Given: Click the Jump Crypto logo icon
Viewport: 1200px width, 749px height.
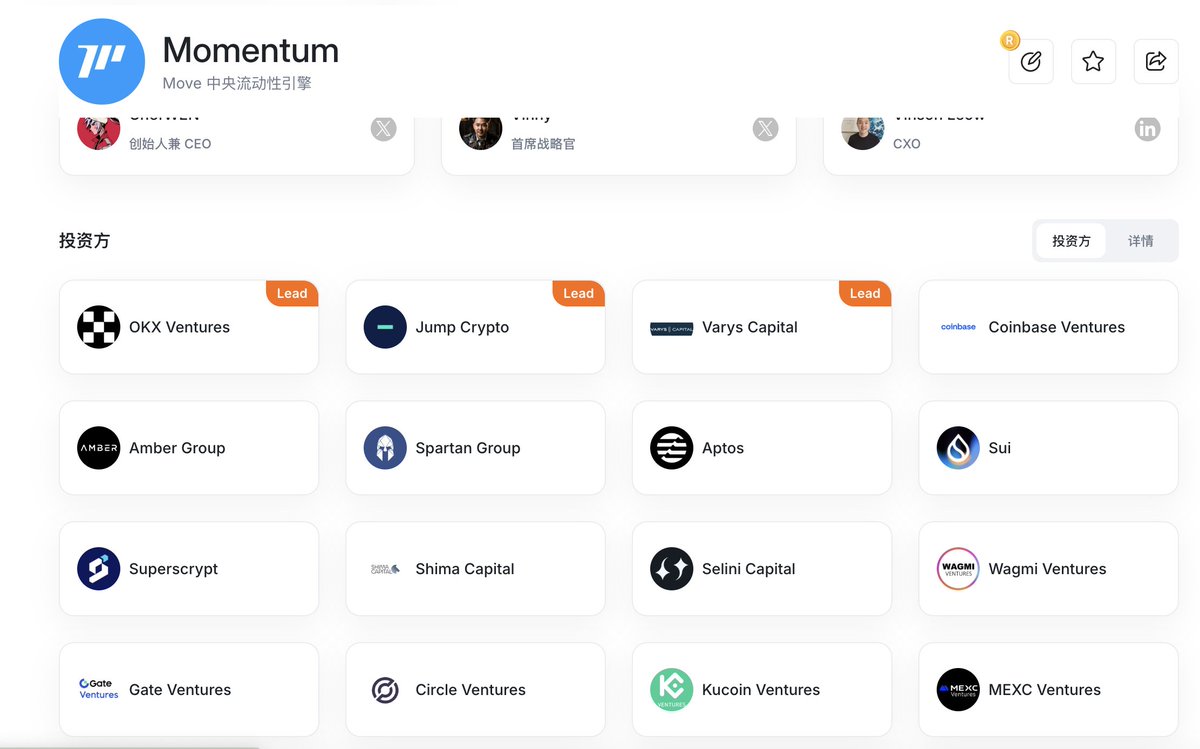Looking at the screenshot, I should coord(385,327).
